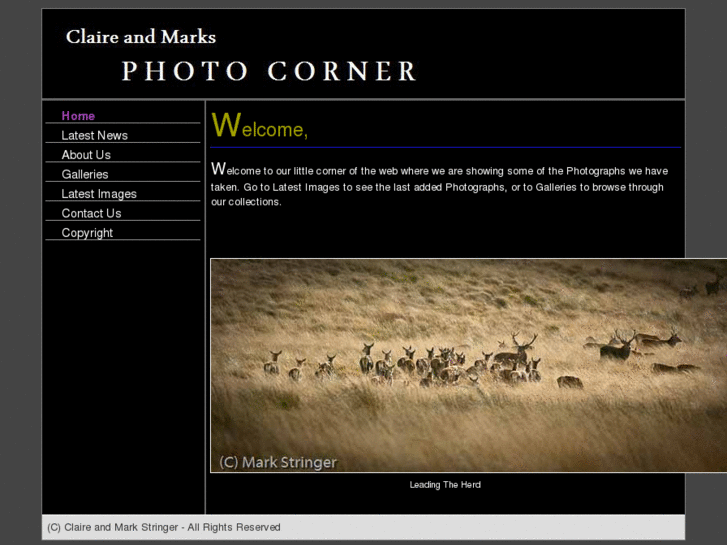Click the Leading The Herd deer photo

(x=468, y=365)
